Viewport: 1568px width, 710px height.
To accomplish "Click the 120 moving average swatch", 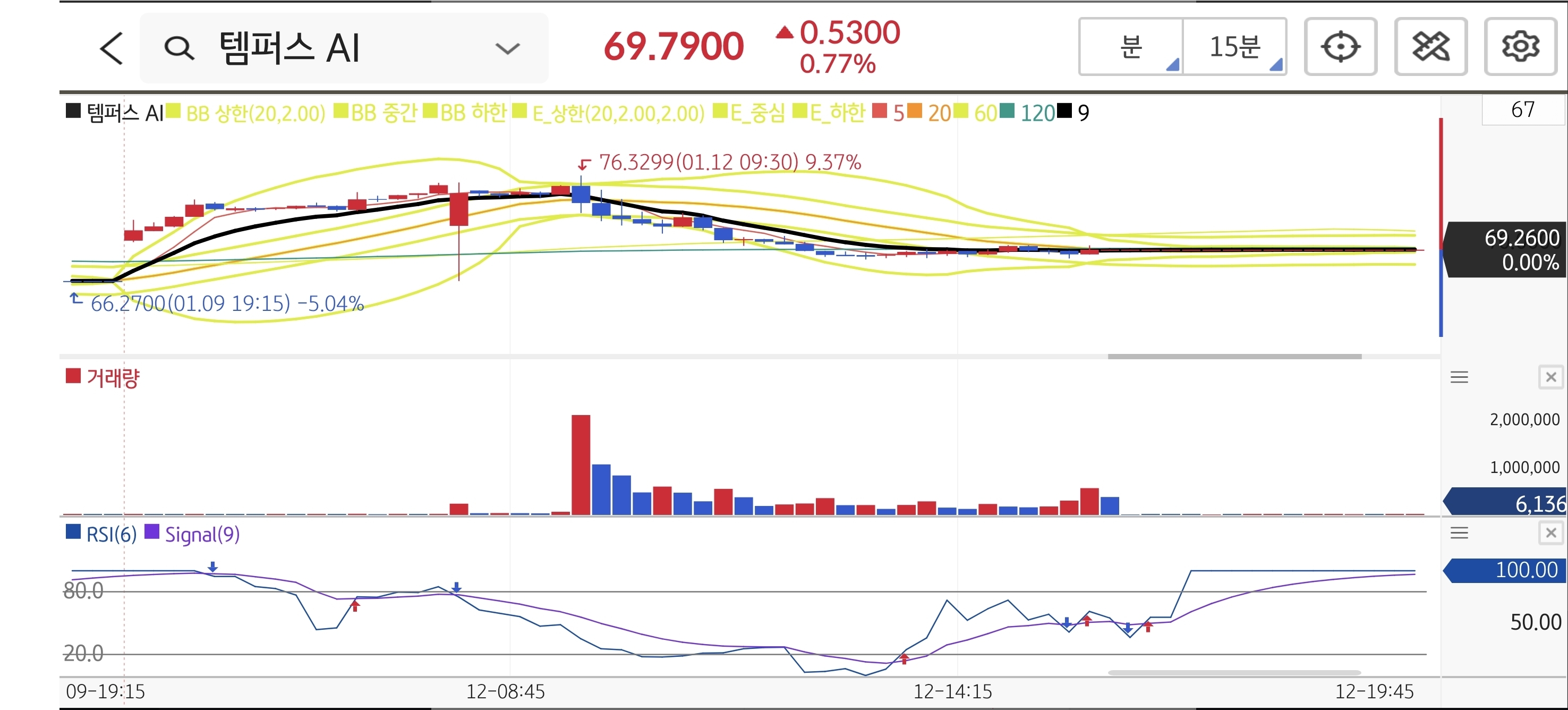I will coord(1008,112).
